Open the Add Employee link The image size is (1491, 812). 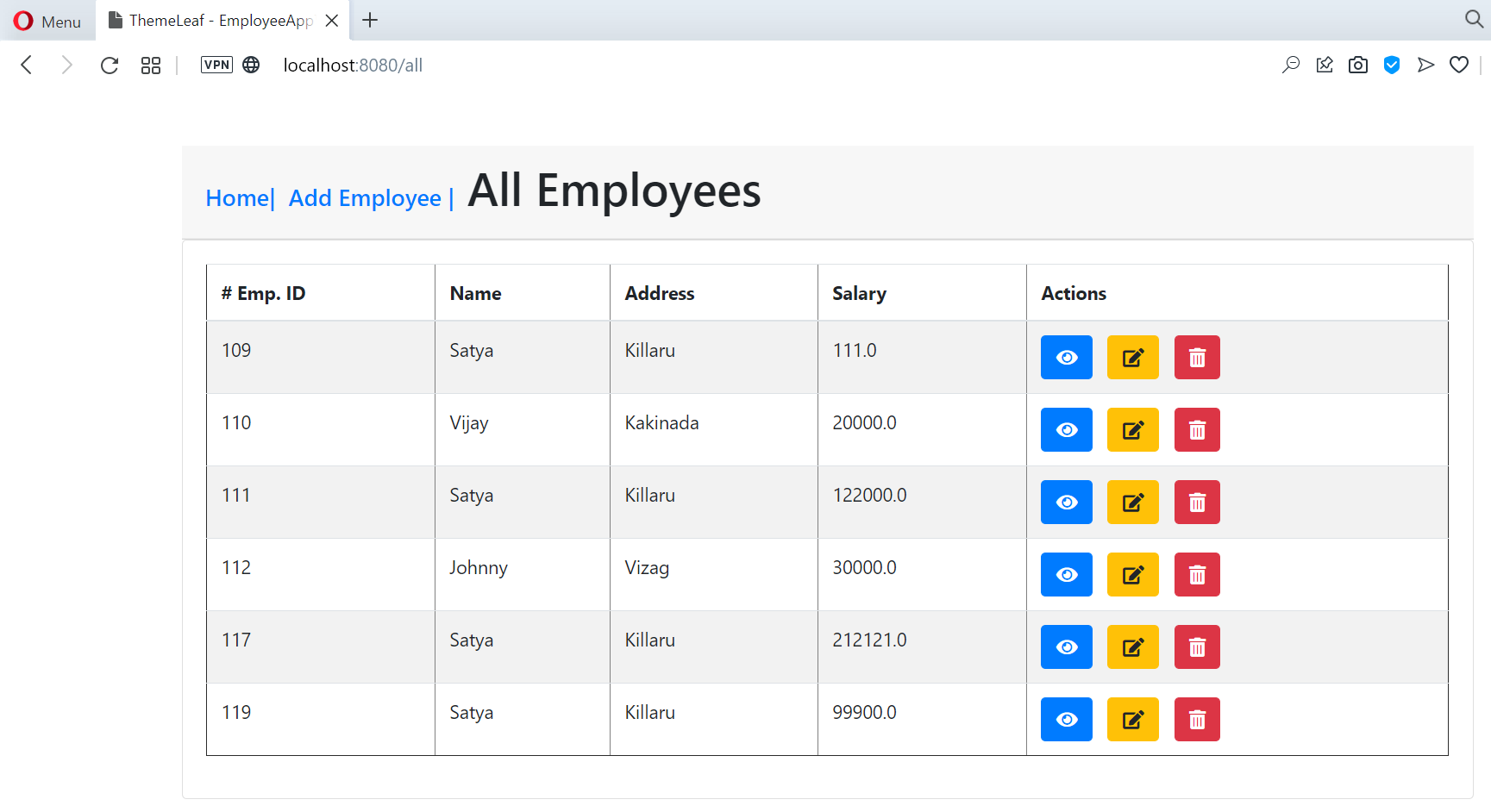pyautogui.click(x=365, y=198)
